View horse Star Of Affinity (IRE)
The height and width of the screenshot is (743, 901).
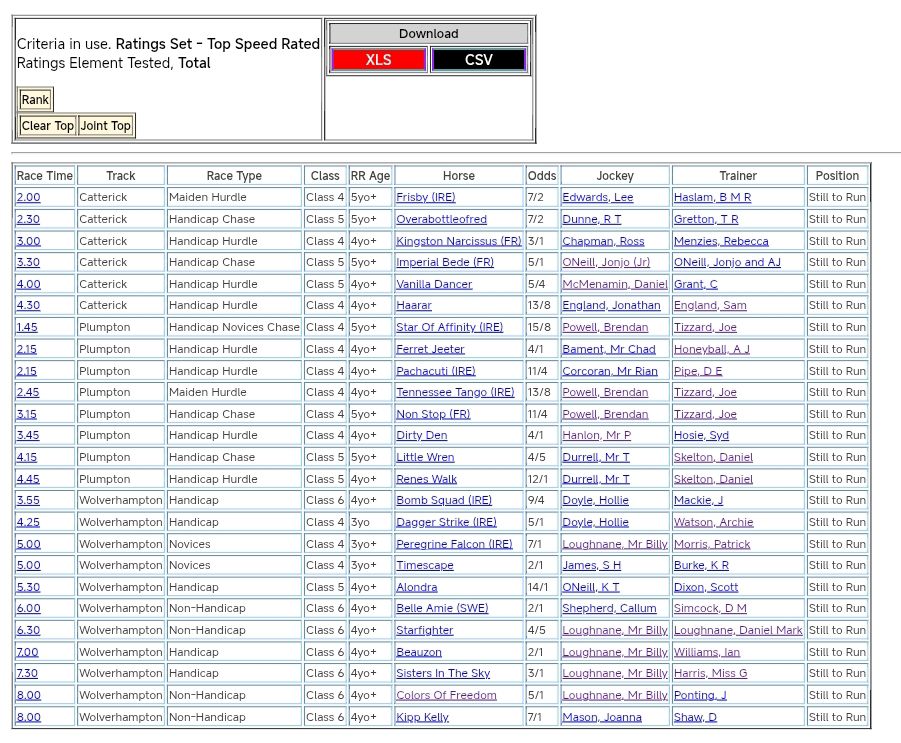coord(449,327)
